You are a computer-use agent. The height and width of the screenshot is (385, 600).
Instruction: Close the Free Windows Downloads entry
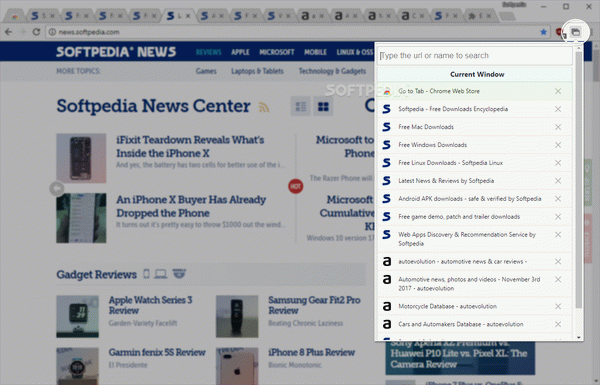tap(558, 145)
